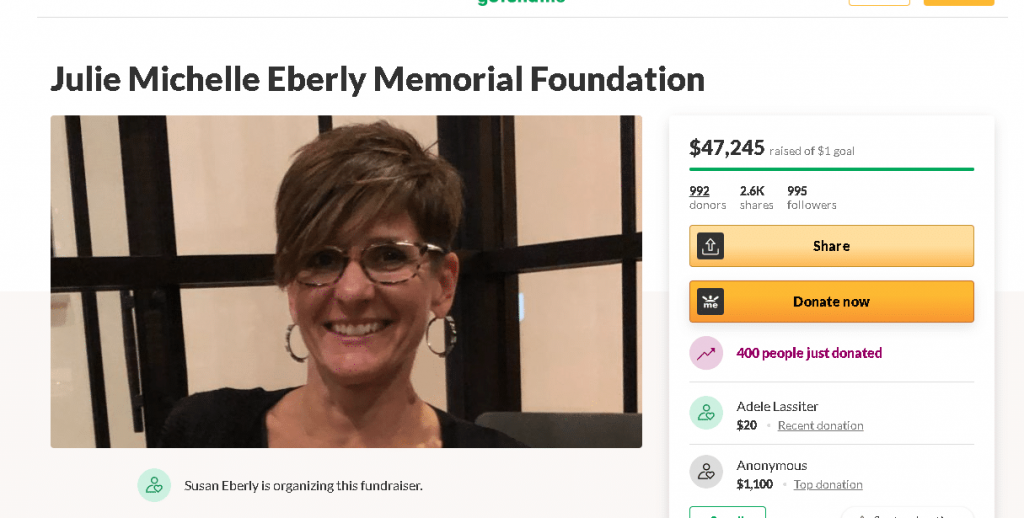This screenshot has width=1024, height=518.
Task: Click the Donate now button
Action: 831,302
